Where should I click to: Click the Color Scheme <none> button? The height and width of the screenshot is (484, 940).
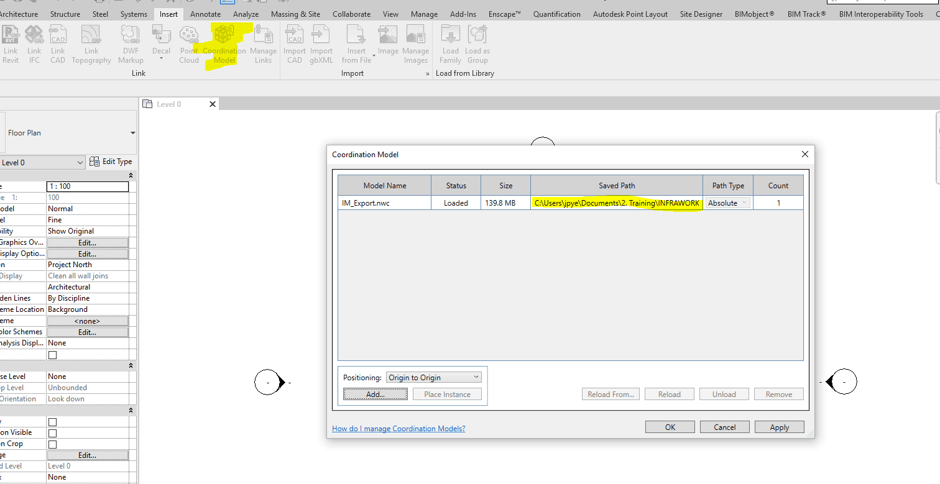88,321
